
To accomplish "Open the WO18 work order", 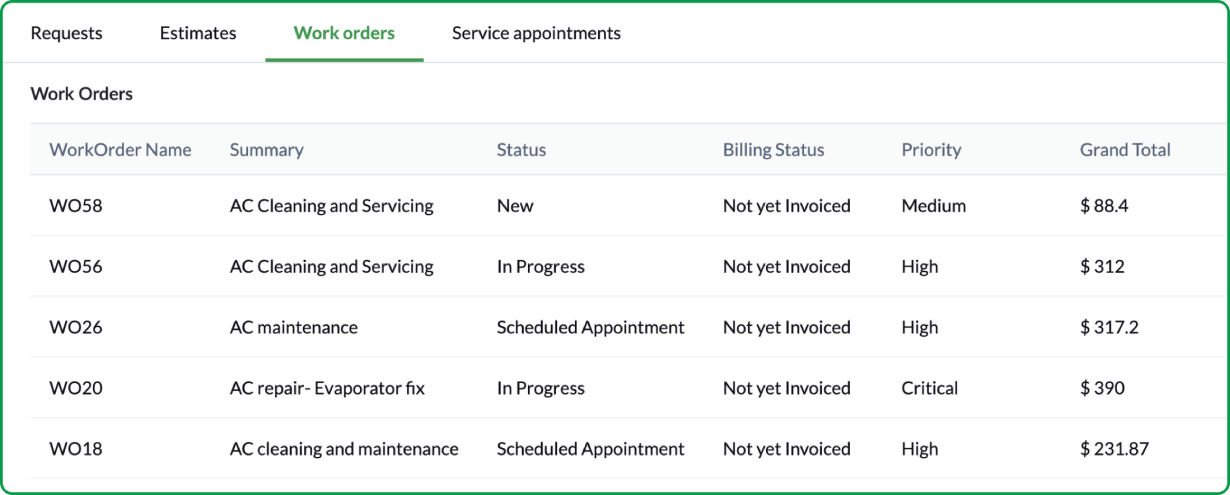I will 76,449.
